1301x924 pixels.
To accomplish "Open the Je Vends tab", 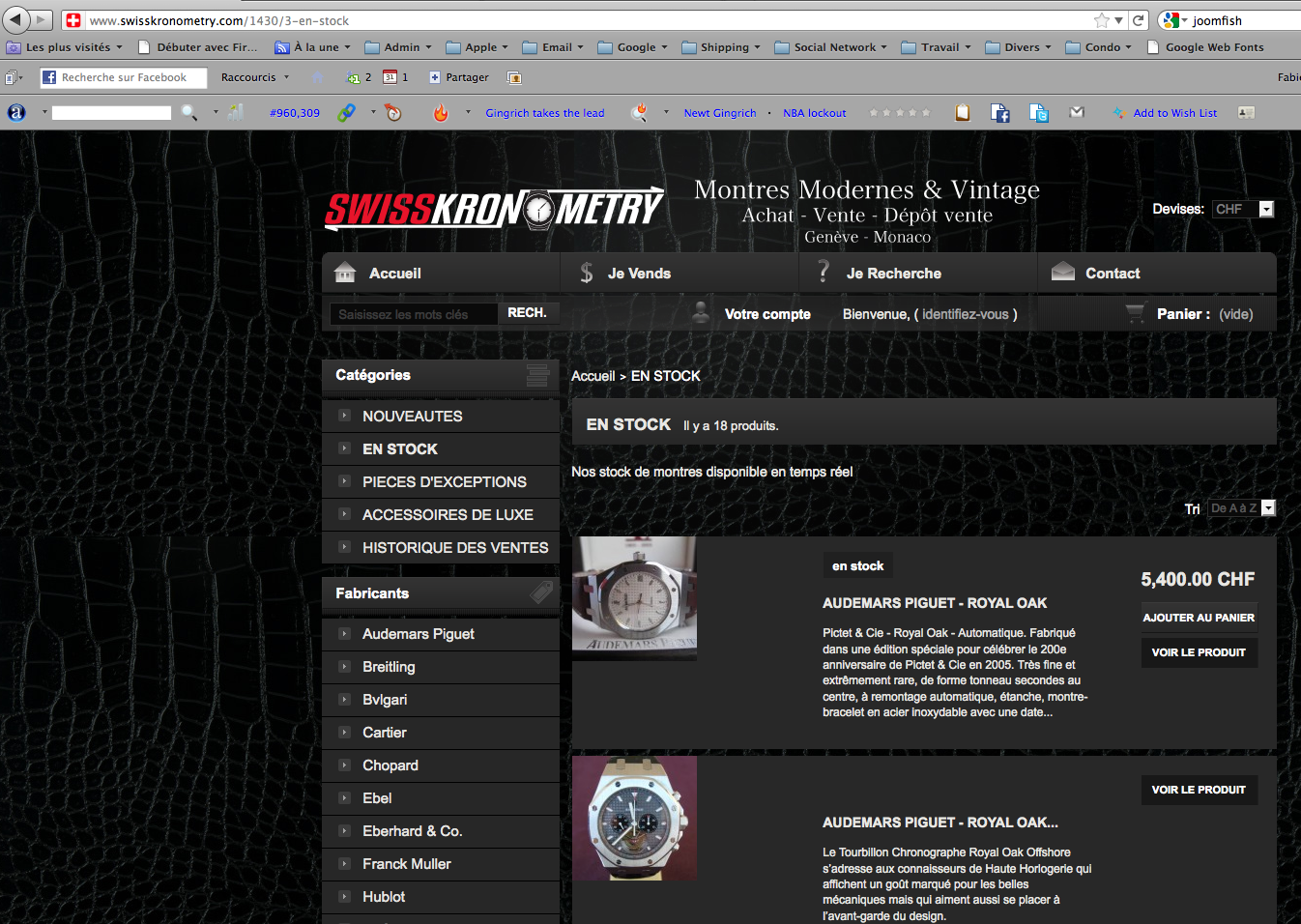I will point(679,273).
